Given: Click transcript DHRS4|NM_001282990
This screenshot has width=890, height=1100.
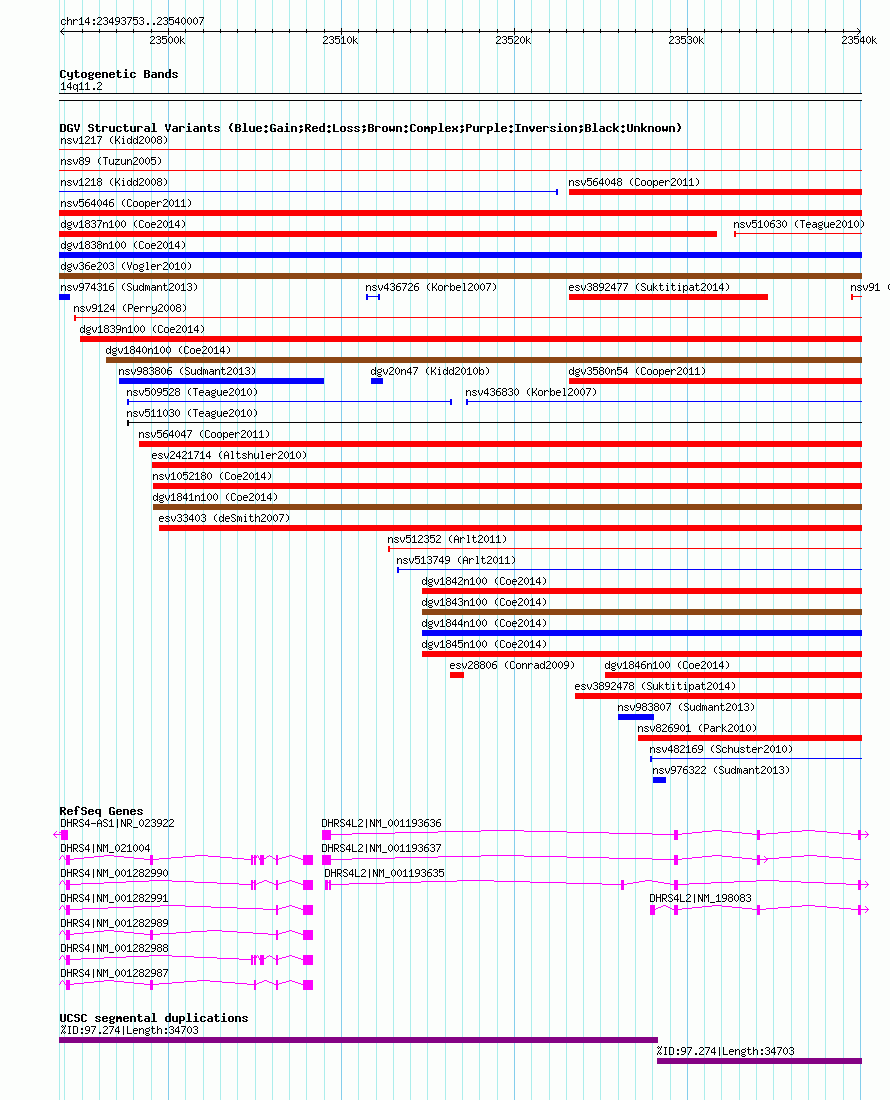Looking at the screenshot, I should (114, 874).
